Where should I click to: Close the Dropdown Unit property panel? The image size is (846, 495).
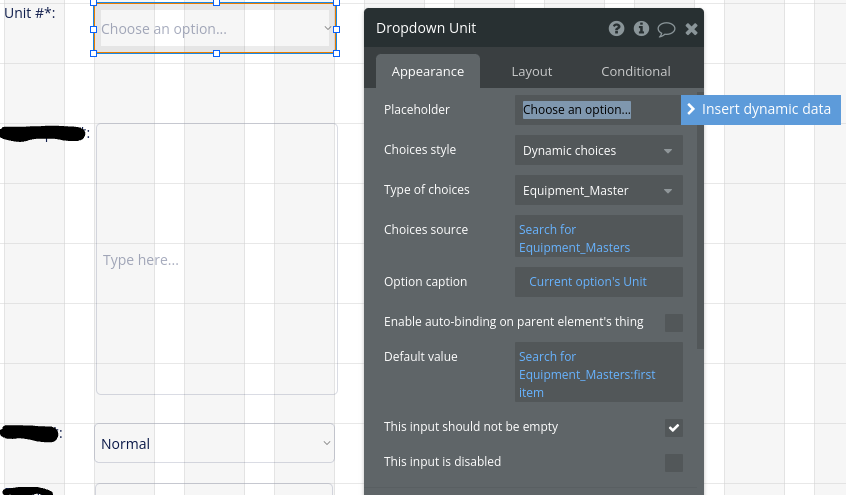(691, 29)
